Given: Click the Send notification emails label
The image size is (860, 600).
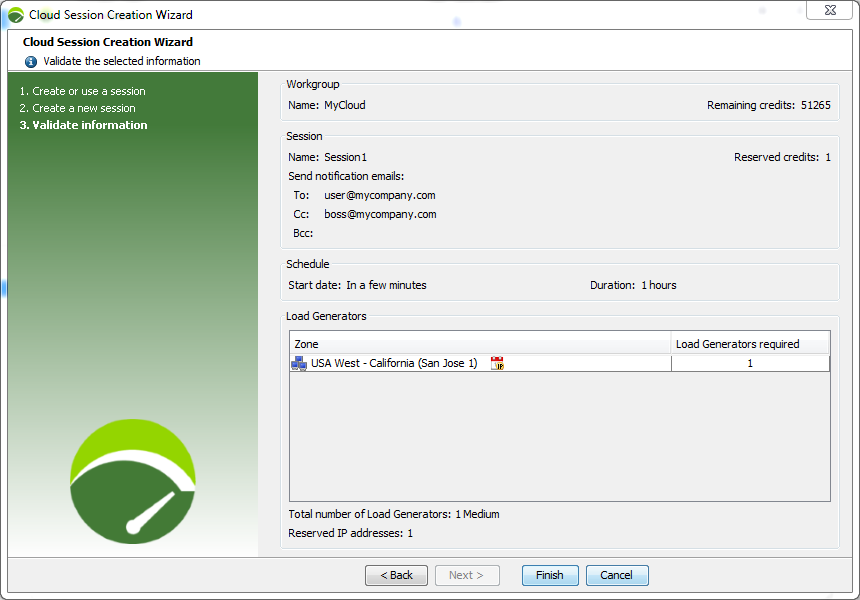Looking at the screenshot, I should (346, 176).
